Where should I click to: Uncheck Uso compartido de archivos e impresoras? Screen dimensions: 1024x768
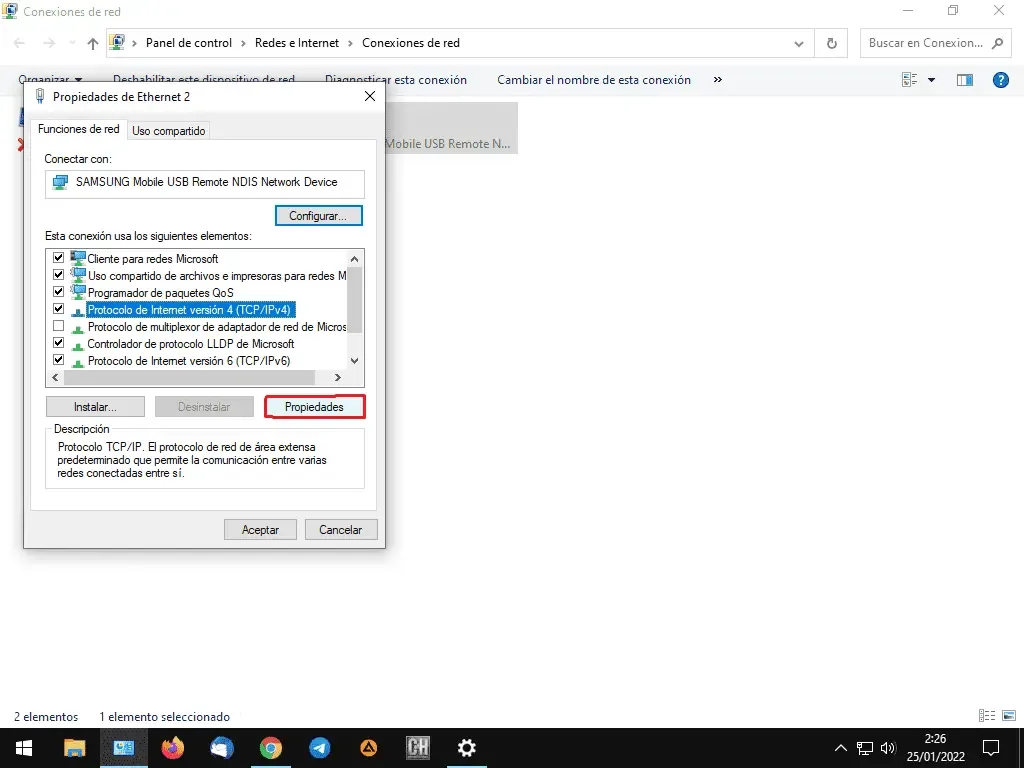coord(58,275)
